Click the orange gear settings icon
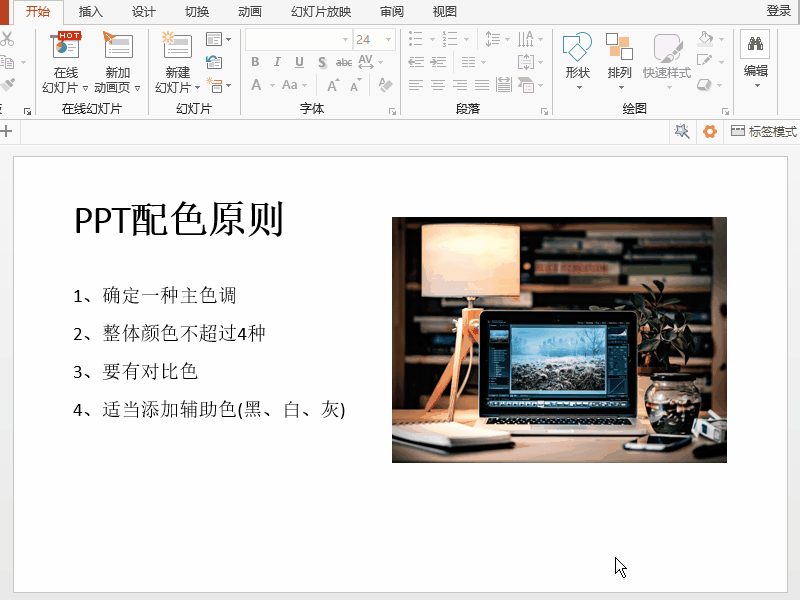 click(710, 131)
